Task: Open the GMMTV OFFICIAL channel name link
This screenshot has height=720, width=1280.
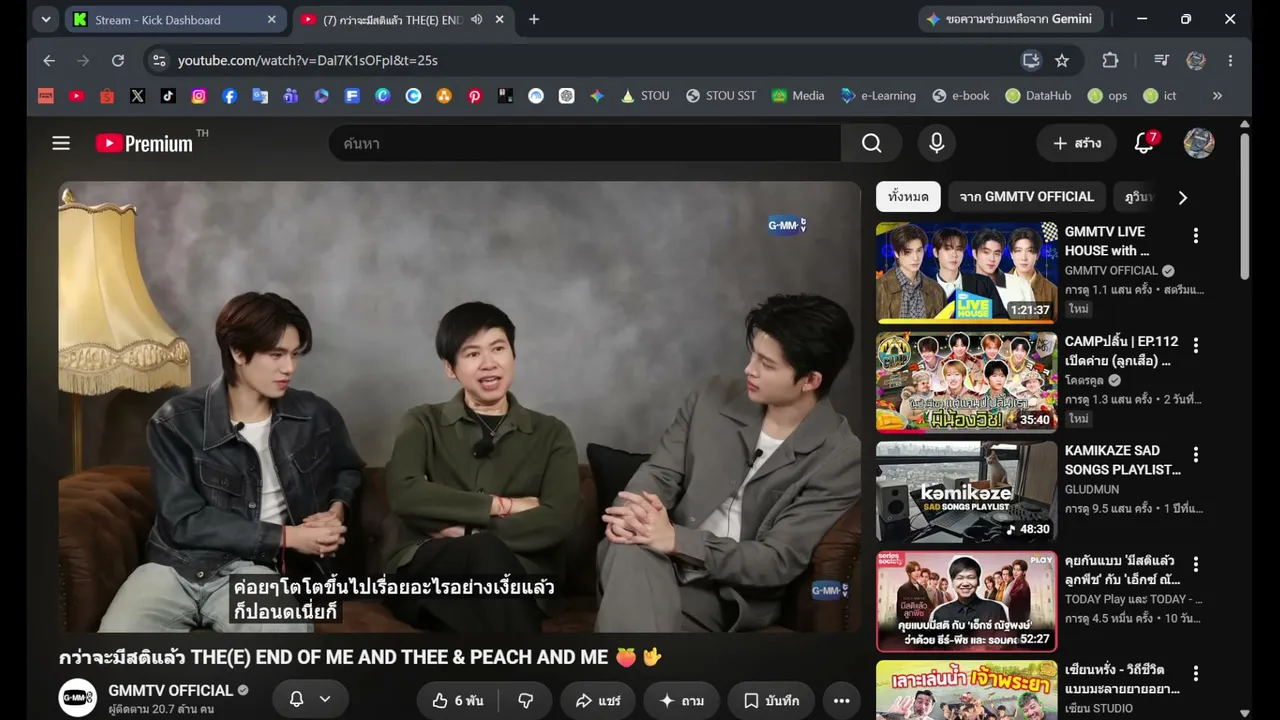Action: click(x=171, y=690)
